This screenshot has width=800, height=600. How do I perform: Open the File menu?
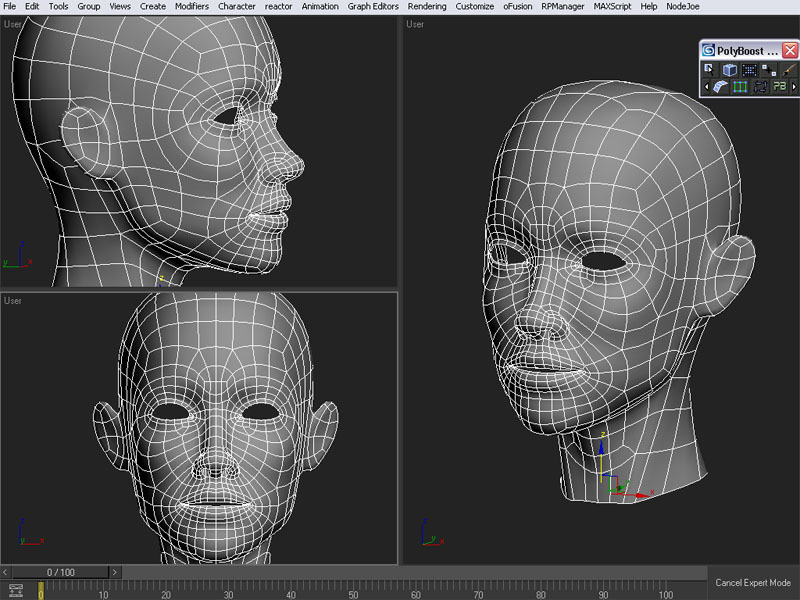click(10, 7)
